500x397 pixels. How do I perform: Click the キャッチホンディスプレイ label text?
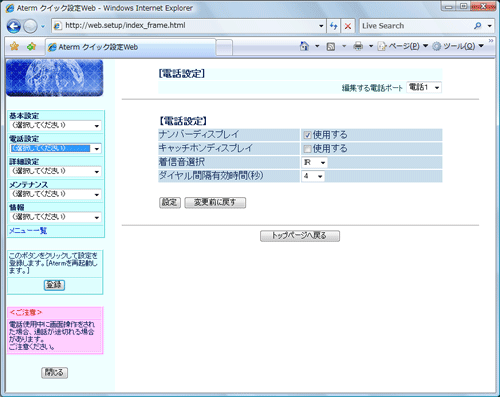pyautogui.click(x=206, y=148)
